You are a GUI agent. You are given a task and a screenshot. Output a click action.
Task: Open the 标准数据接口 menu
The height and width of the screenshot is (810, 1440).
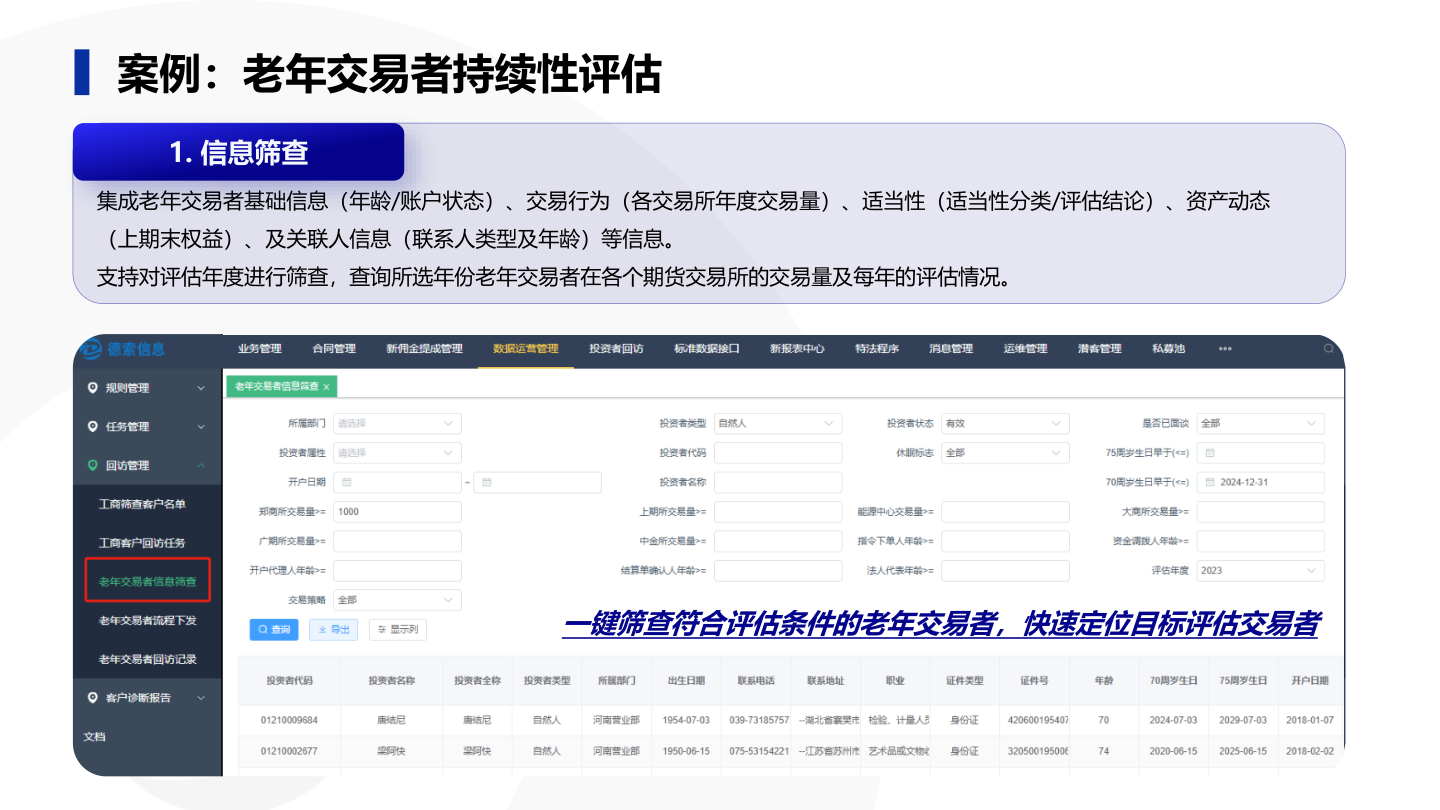point(707,349)
